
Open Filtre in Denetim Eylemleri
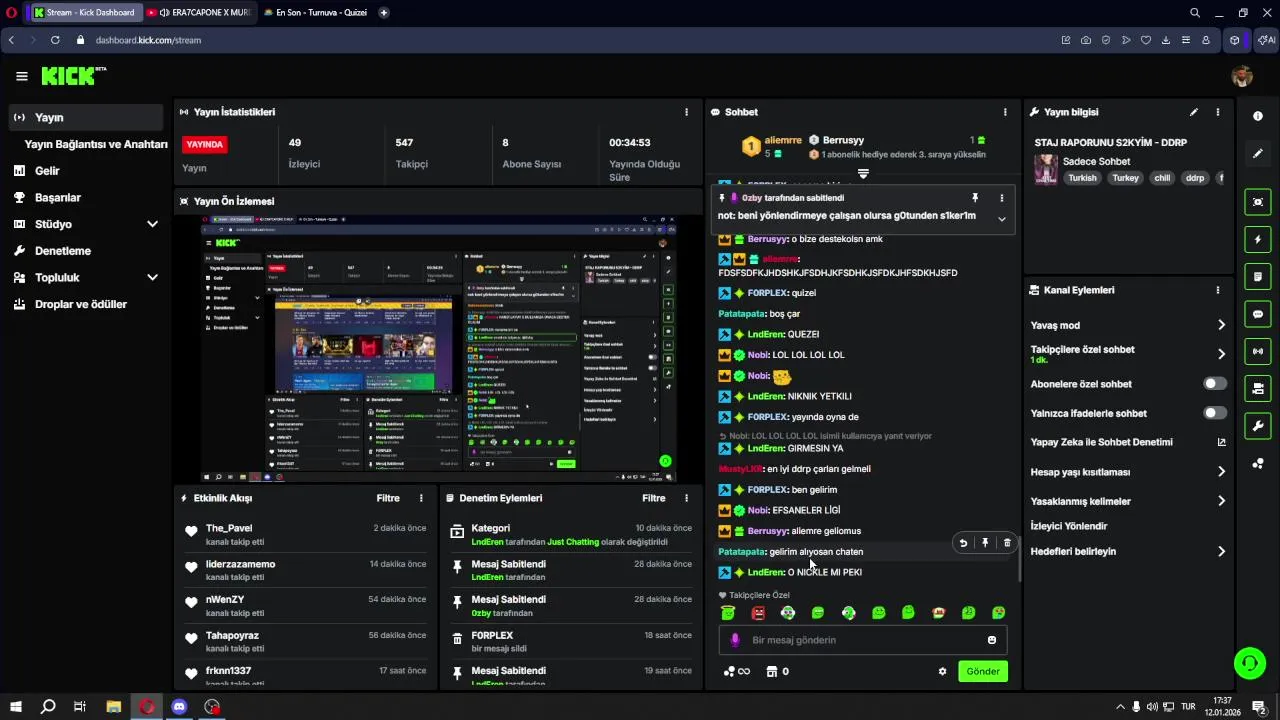click(654, 498)
